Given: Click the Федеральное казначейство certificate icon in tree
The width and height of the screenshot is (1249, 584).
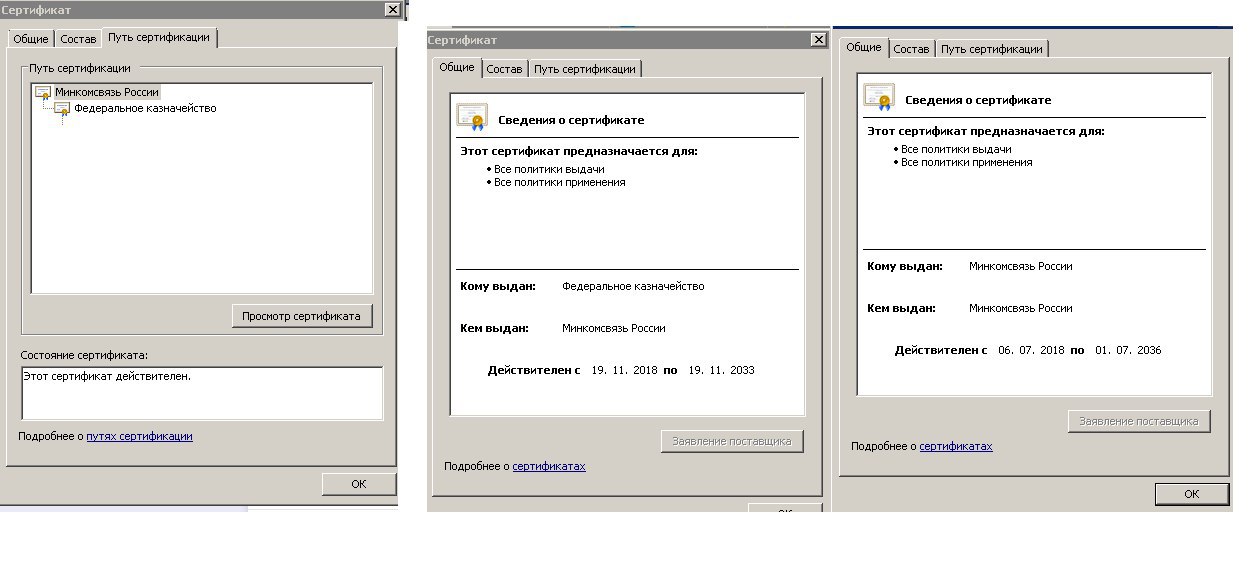Looking at the screenshot, I should [x=62, y=108].
